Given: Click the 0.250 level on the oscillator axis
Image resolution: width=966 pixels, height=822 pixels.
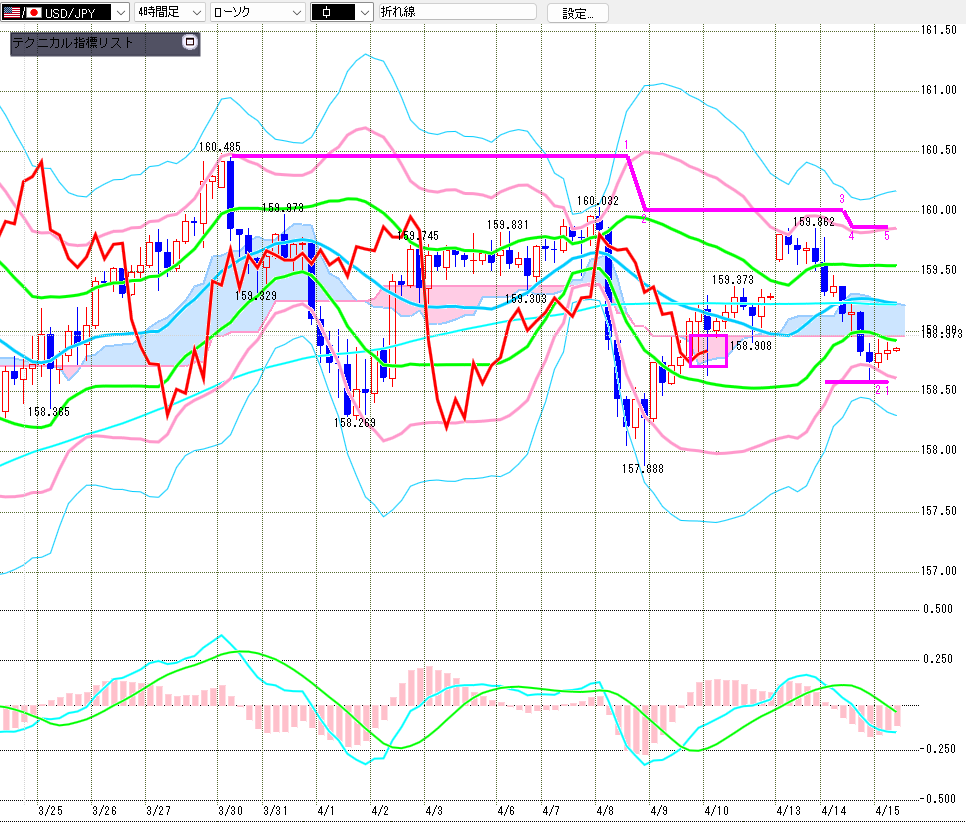Looking at the screenshot, I should point(938,658).
